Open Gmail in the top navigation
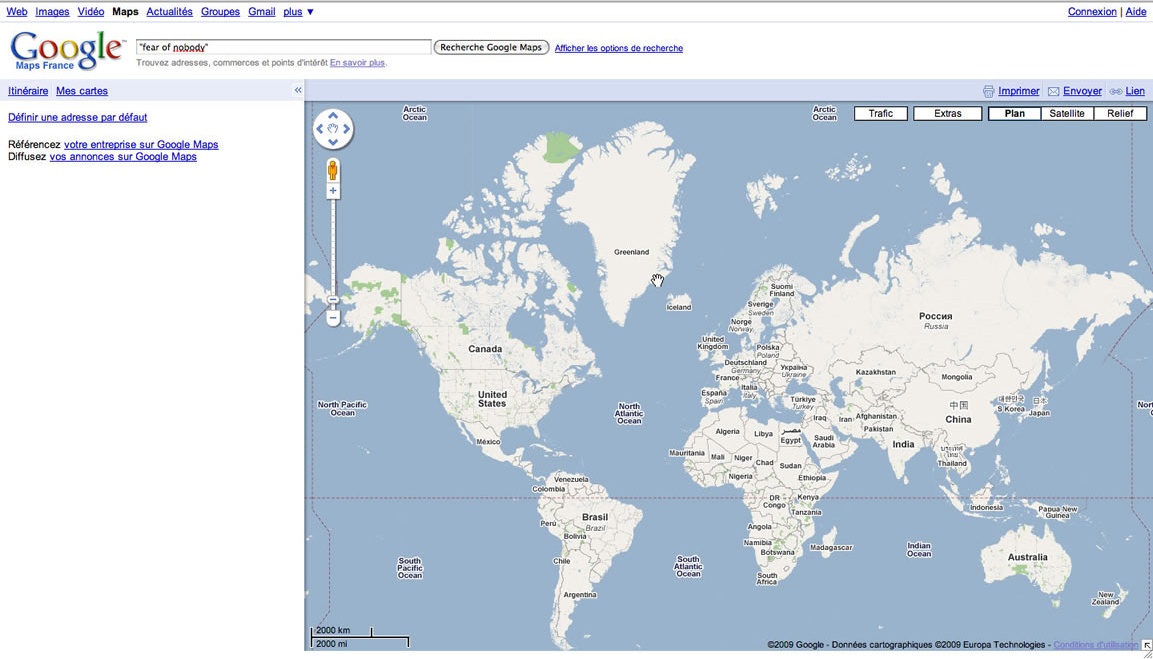1153x659 pixels. point(262,12)
